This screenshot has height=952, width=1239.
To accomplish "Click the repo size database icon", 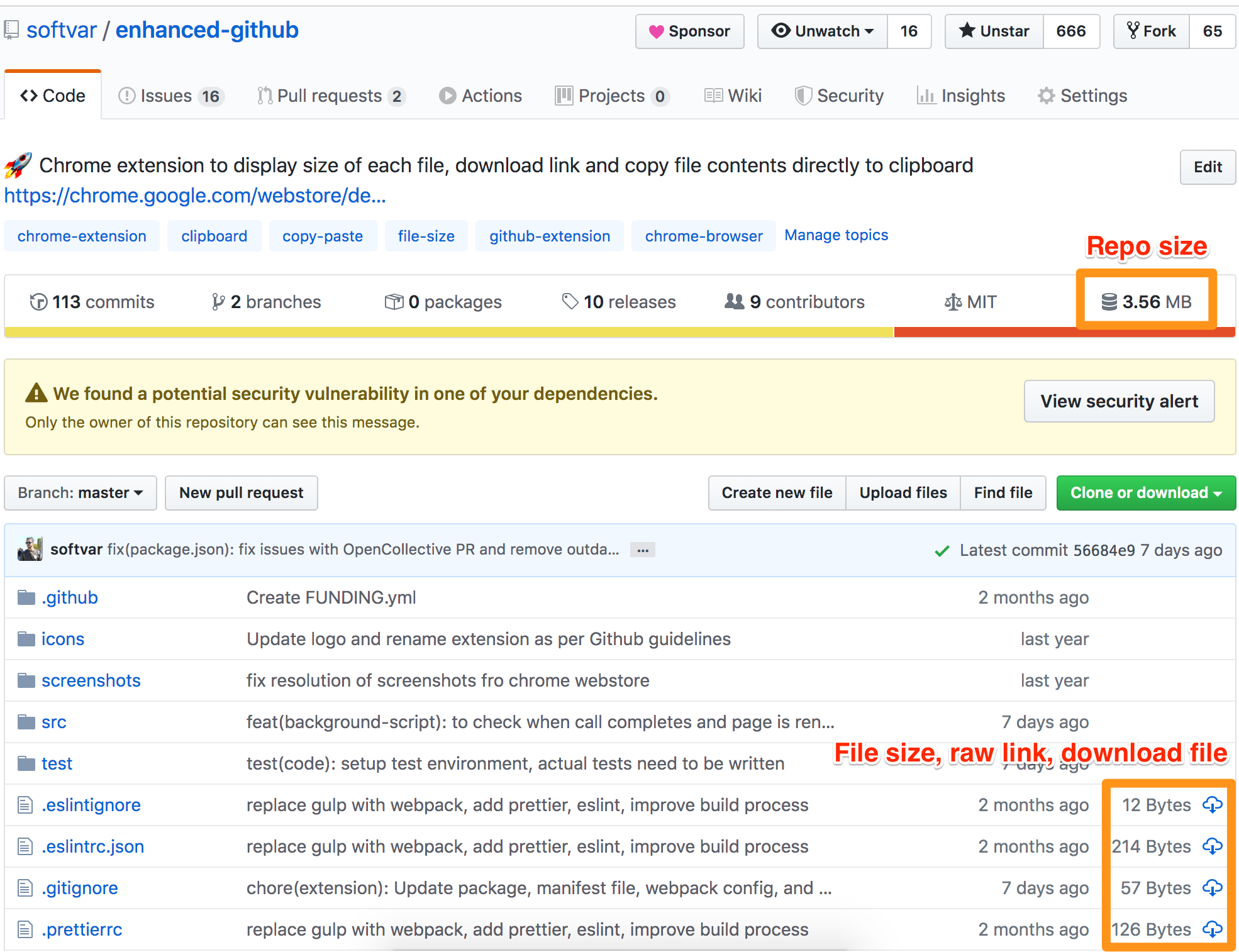I will pyautogui.click(x=1109, y=302).
